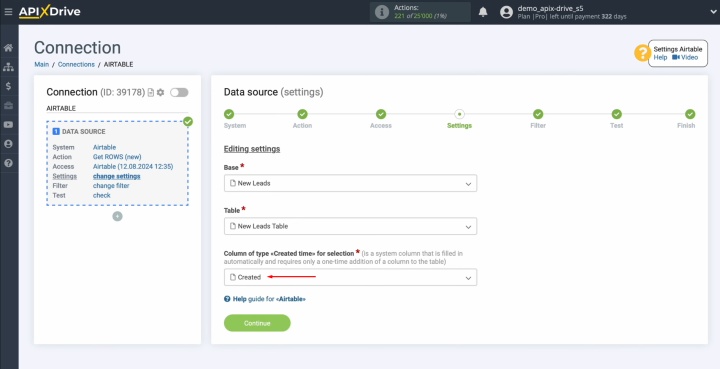The width and height of the screenshot is (720, 369).
Task: Open the Help link for Airtable settings
Action: pos(660,58)
